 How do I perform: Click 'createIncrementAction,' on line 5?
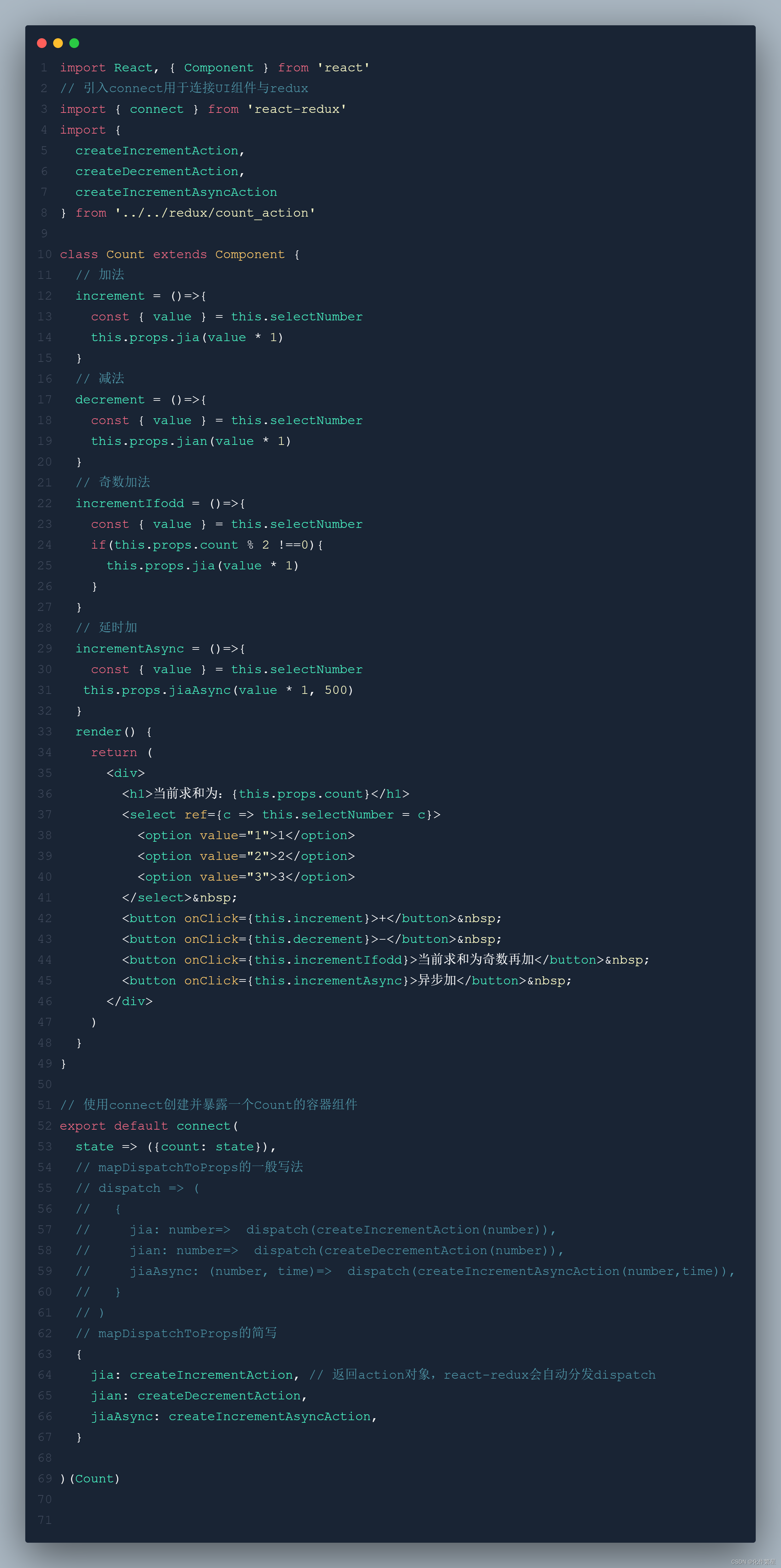point(160,150)
